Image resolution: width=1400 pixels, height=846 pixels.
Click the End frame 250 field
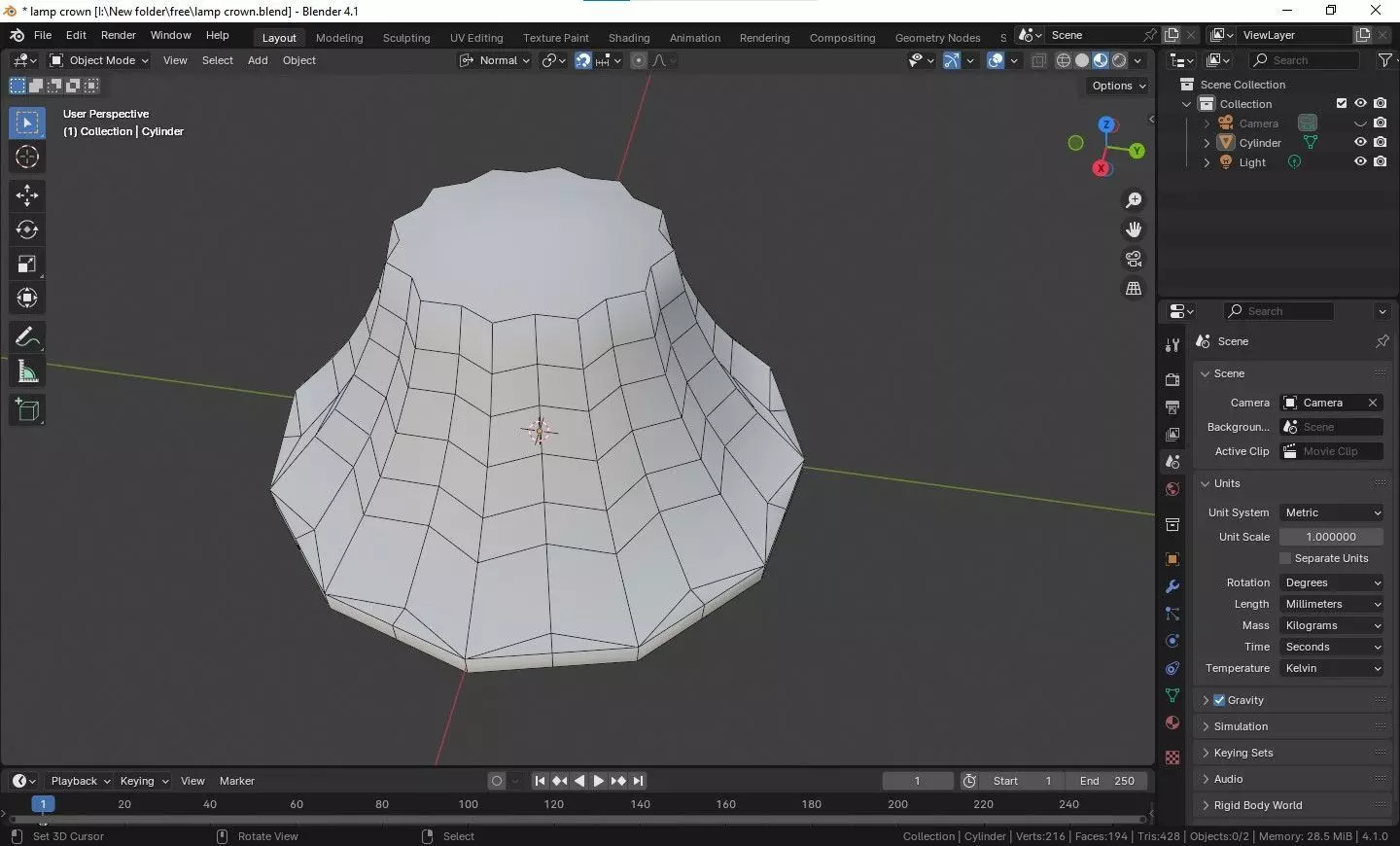1106,781
